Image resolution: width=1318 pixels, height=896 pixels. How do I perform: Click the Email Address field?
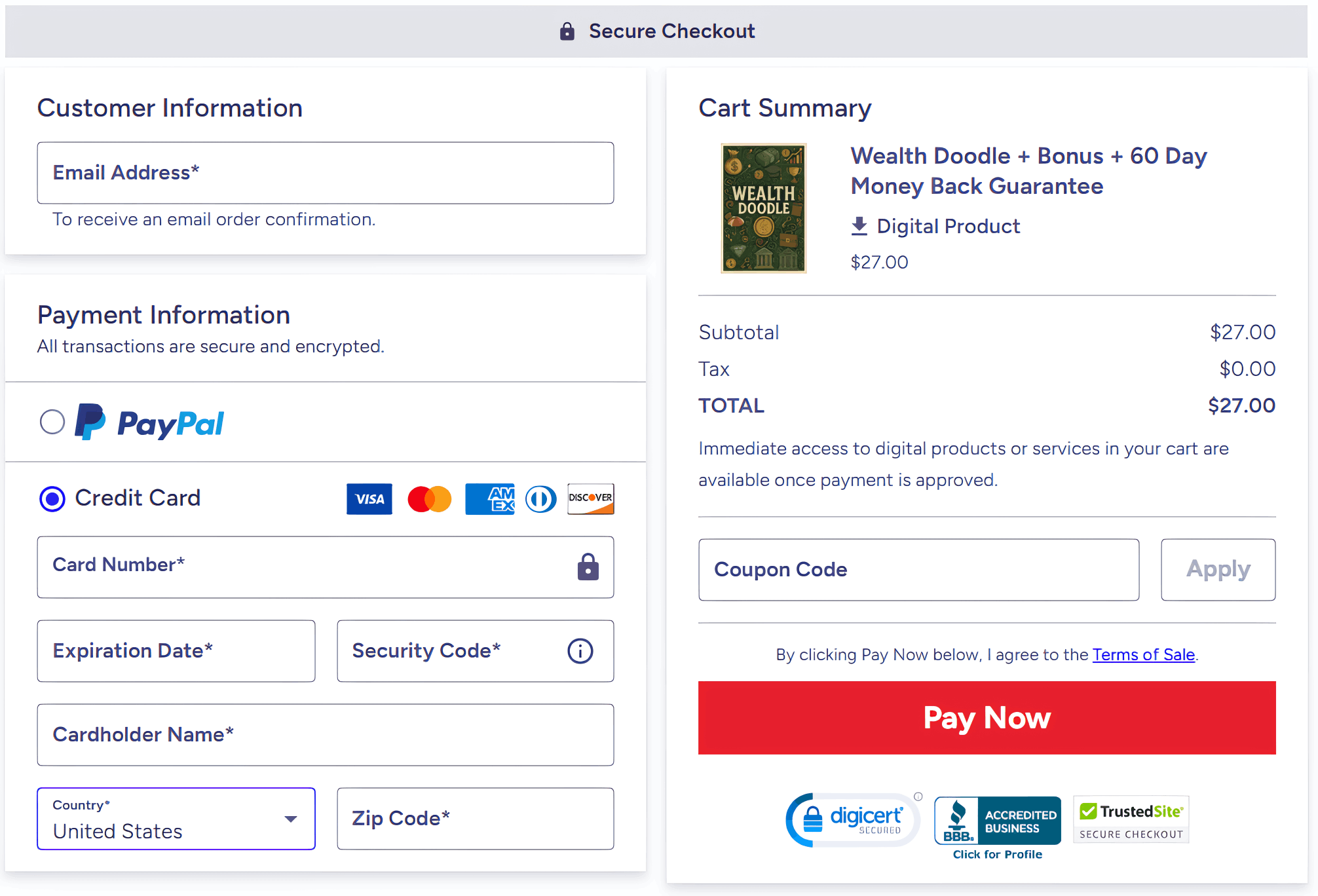coord(326,173)
